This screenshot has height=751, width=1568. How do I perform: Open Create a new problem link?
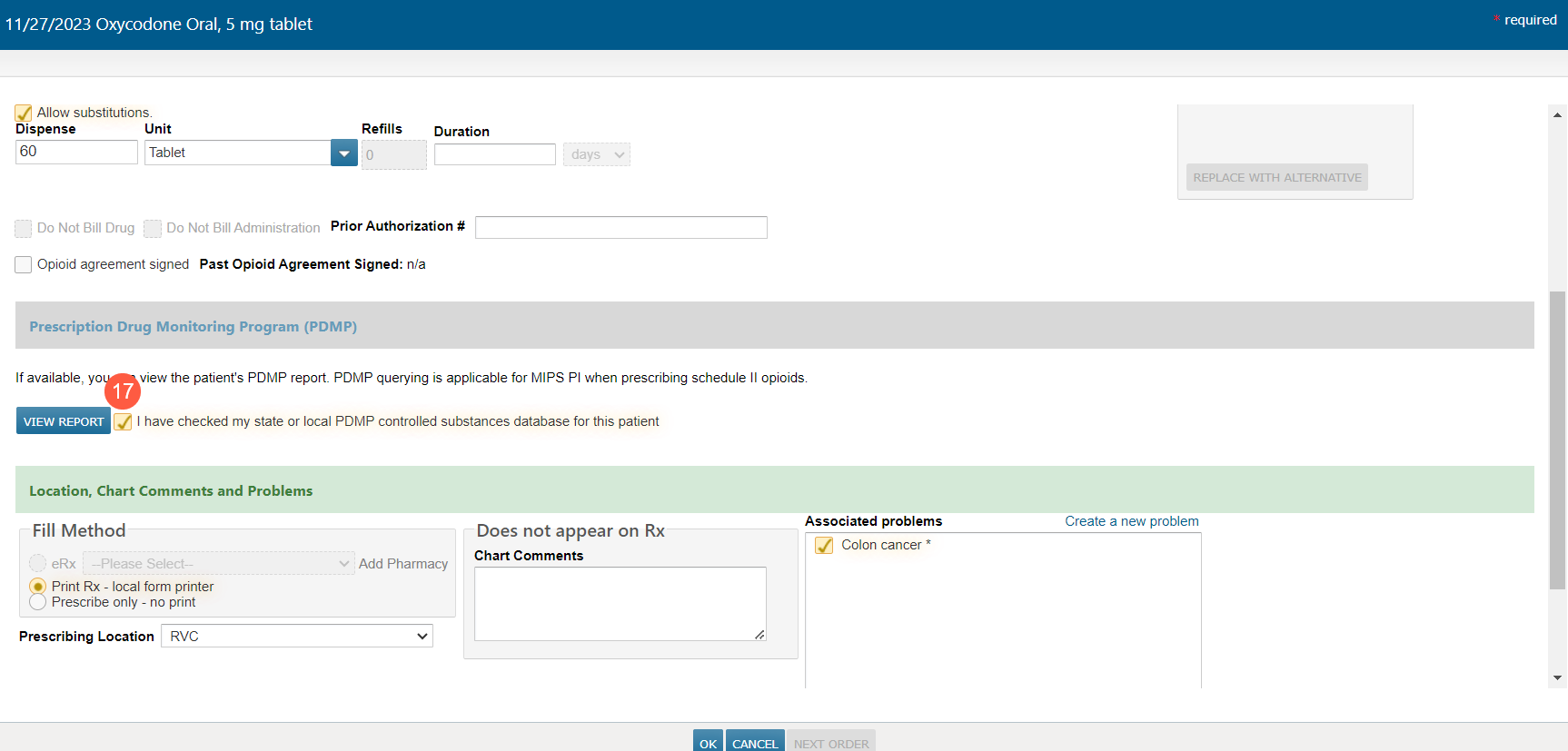pyautogui.click(x=1131, y=521)
